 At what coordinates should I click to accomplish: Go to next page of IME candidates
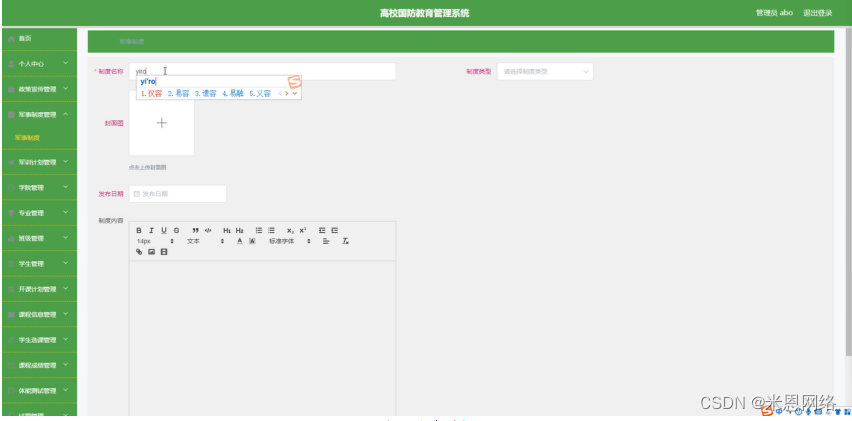click(287, 93)
